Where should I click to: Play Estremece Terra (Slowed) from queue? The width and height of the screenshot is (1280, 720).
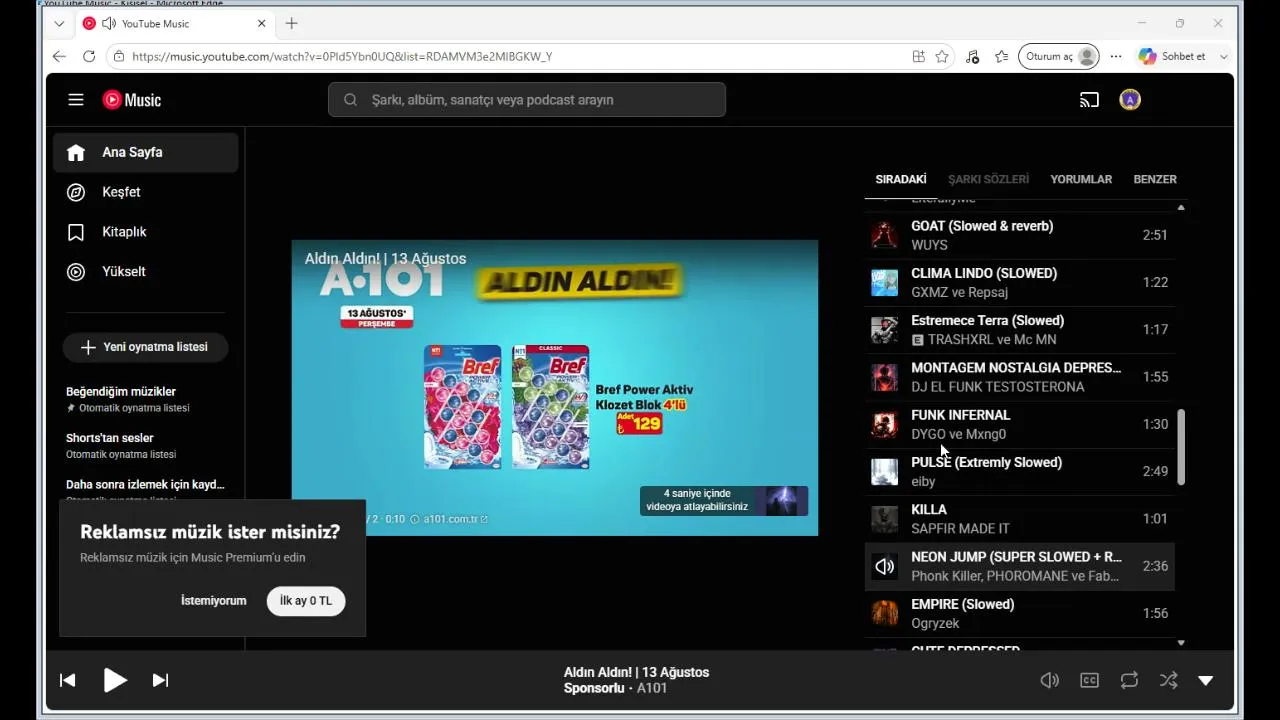tap(1020, 329)
